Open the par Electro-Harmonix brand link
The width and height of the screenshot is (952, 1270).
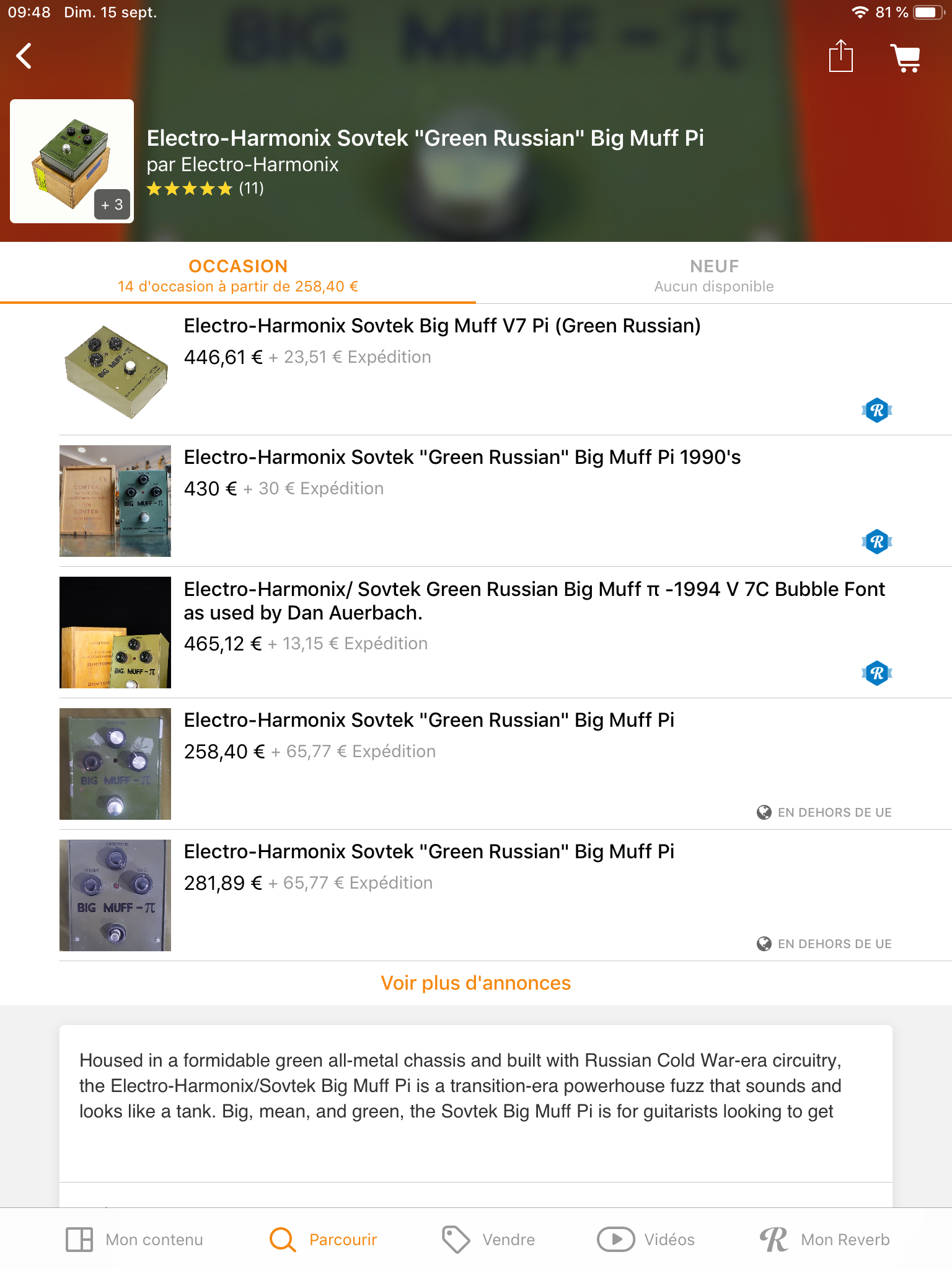tap(243, 164)
